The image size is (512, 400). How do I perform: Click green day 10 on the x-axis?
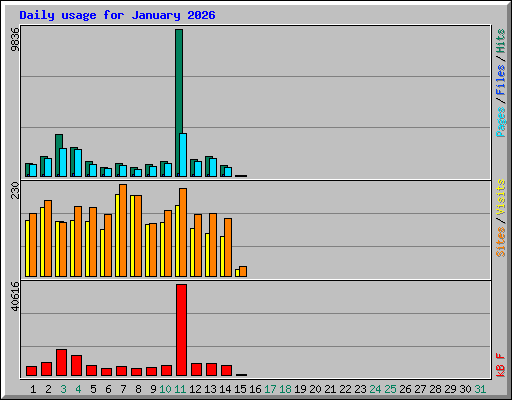(x=165, y=389)
